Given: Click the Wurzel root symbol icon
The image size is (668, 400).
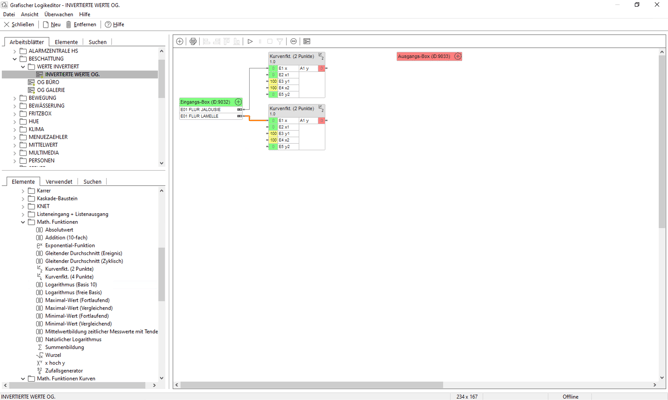Looking at the screenshot, I should pos(39,355).
